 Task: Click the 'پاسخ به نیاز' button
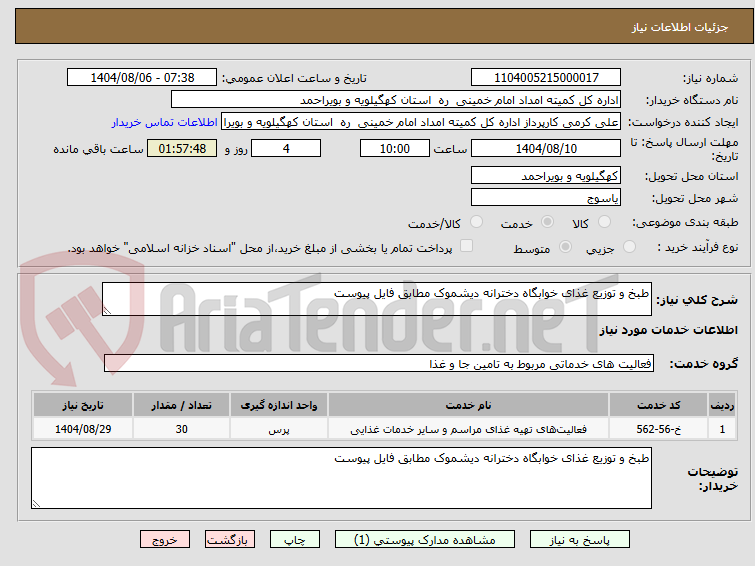tap(579, 540)
